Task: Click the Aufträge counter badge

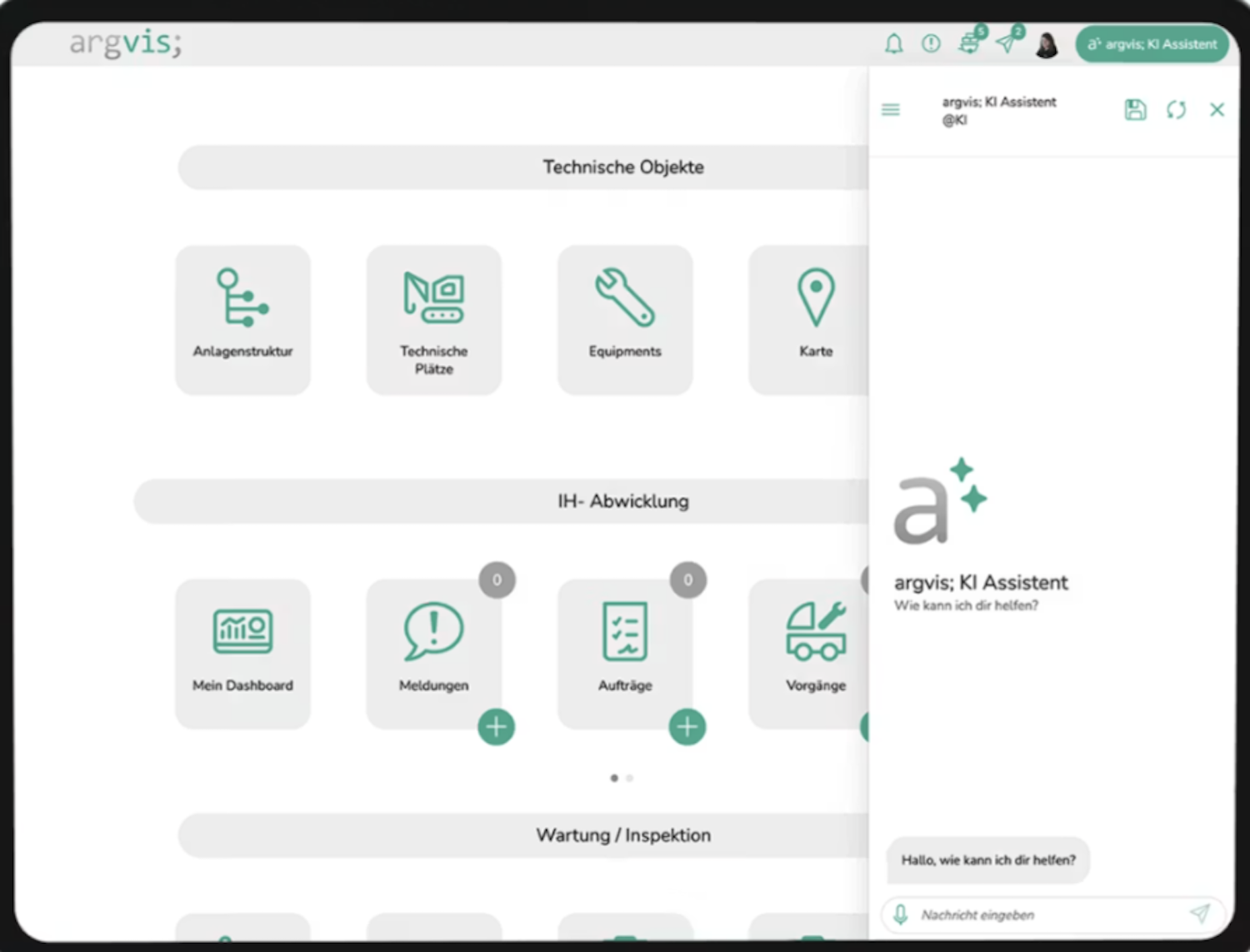Action: click(688, 580)
